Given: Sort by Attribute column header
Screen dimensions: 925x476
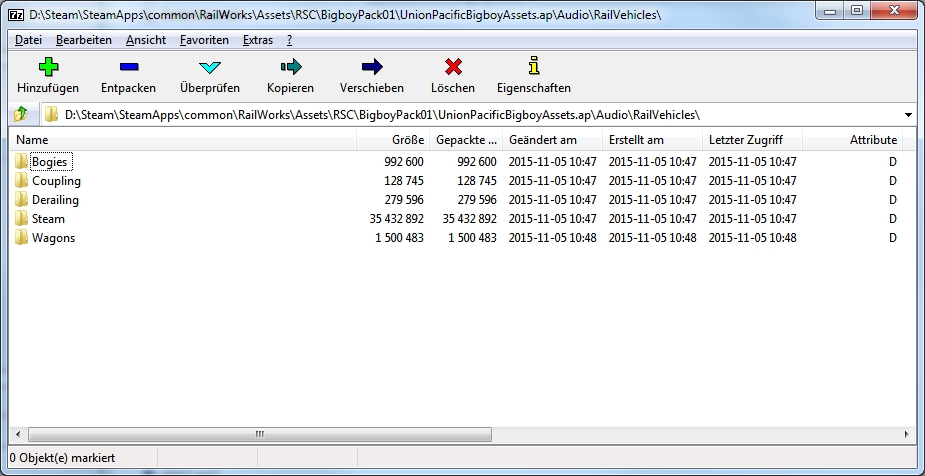Looking at the screenshot, I should point(852,140).
